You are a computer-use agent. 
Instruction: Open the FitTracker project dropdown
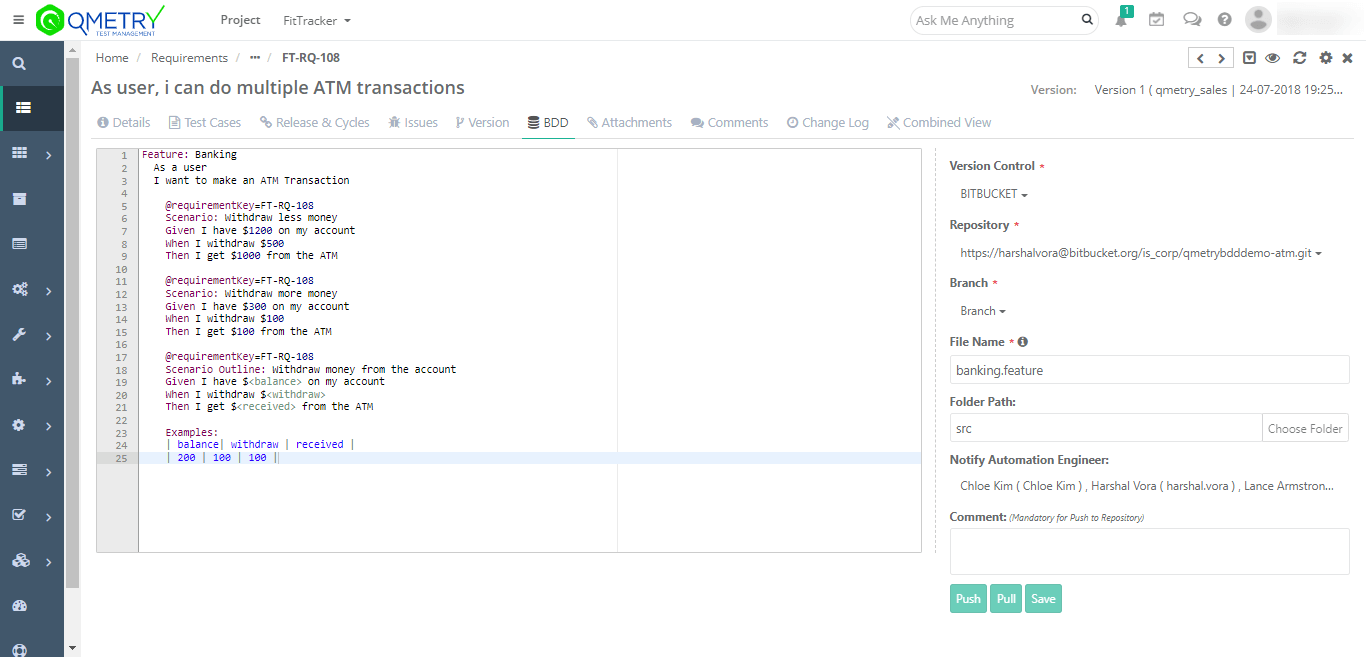point(317,20)
